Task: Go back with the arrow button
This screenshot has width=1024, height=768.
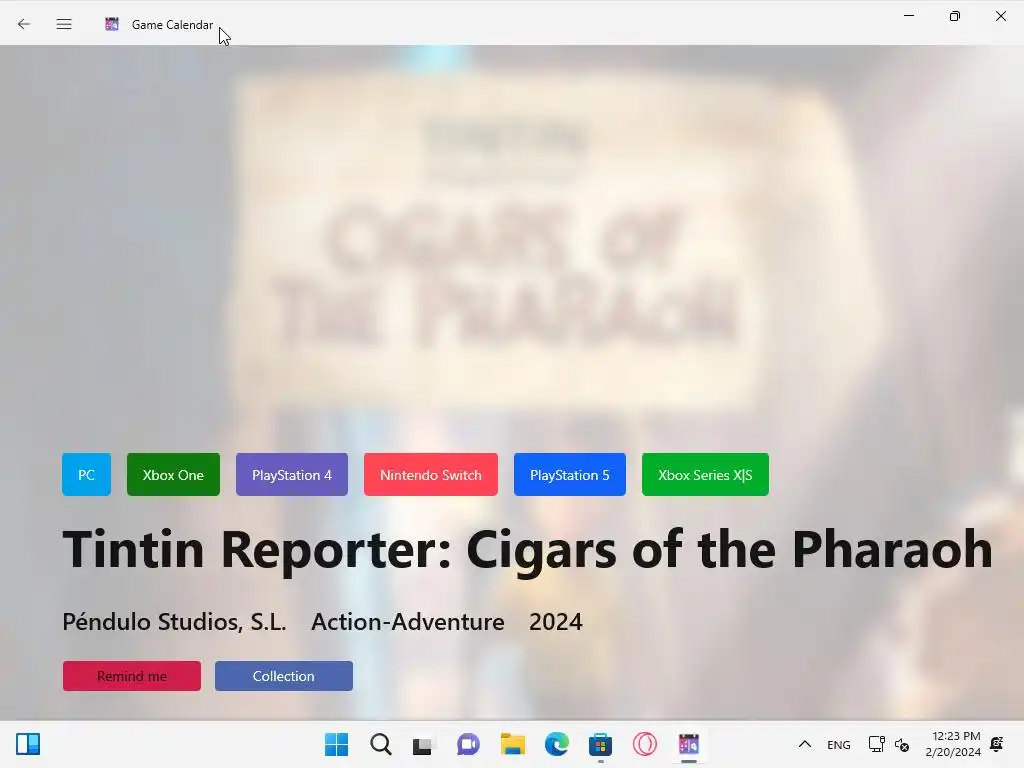Action: (x=24, y=24)
